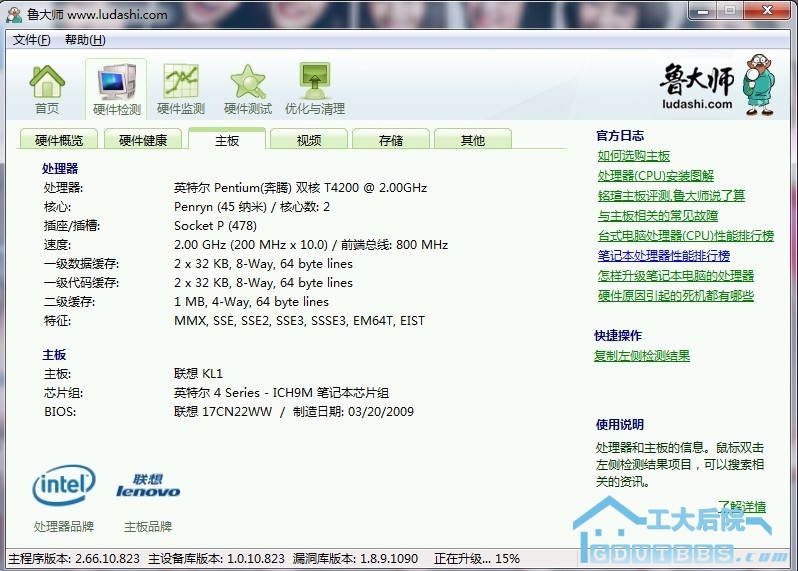Viewport: 798px width, 571px height.
Task: Click the 官方日志 heading
Action: 620,135
